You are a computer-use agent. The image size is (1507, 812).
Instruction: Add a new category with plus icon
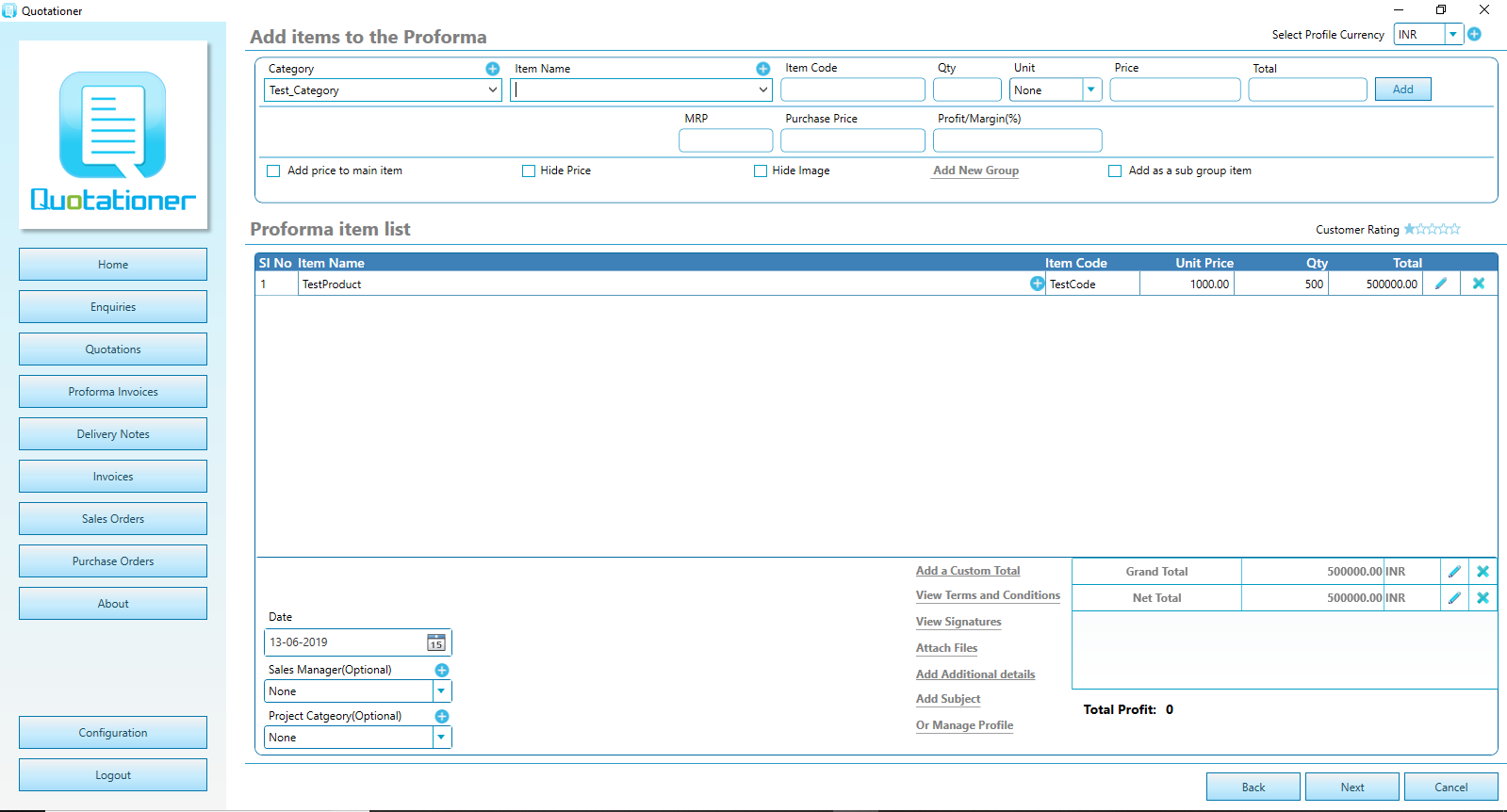492,69
